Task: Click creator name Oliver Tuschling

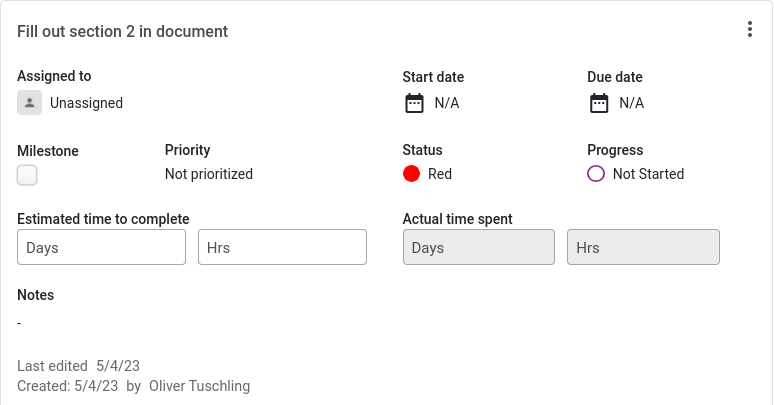Action: (199, 386)
